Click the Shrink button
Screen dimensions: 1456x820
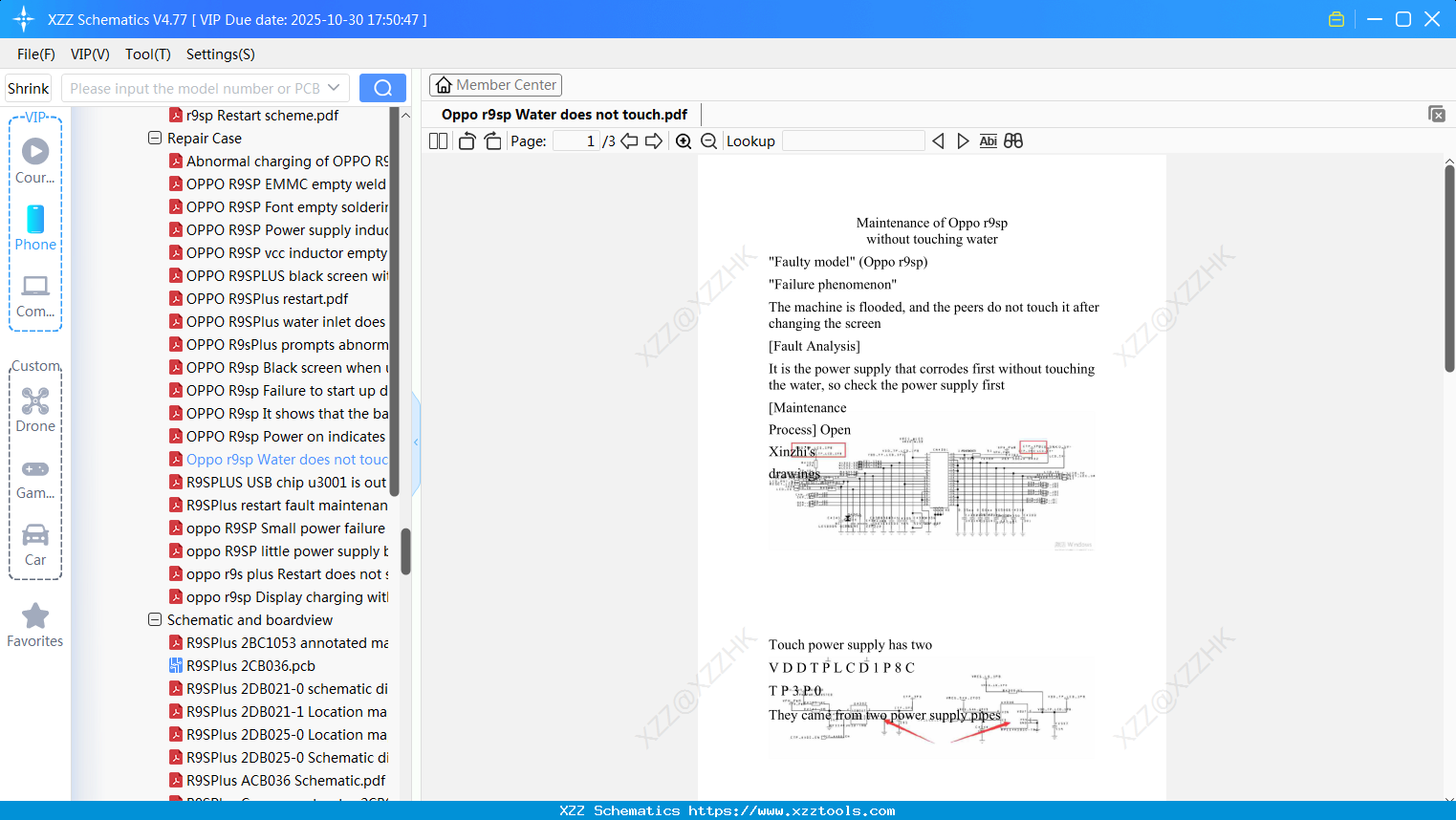tap(28, 88)
